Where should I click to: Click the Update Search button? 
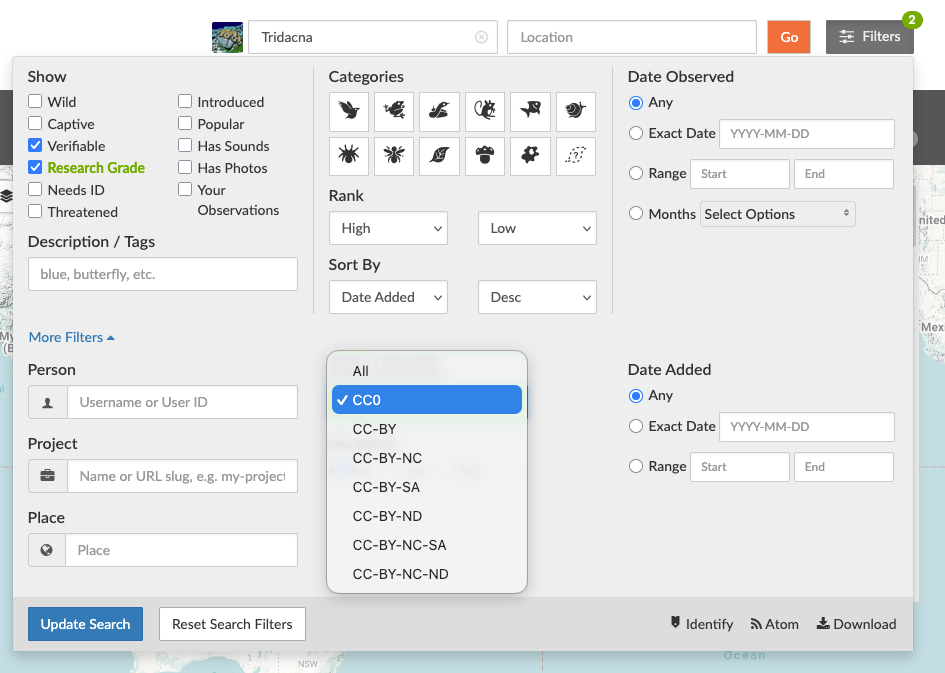click(x=85, y=624)
